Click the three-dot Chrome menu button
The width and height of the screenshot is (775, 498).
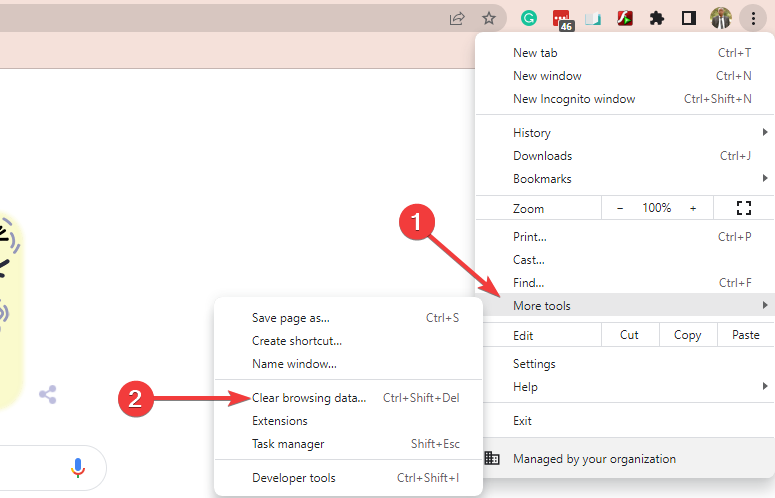coord(753,19)
